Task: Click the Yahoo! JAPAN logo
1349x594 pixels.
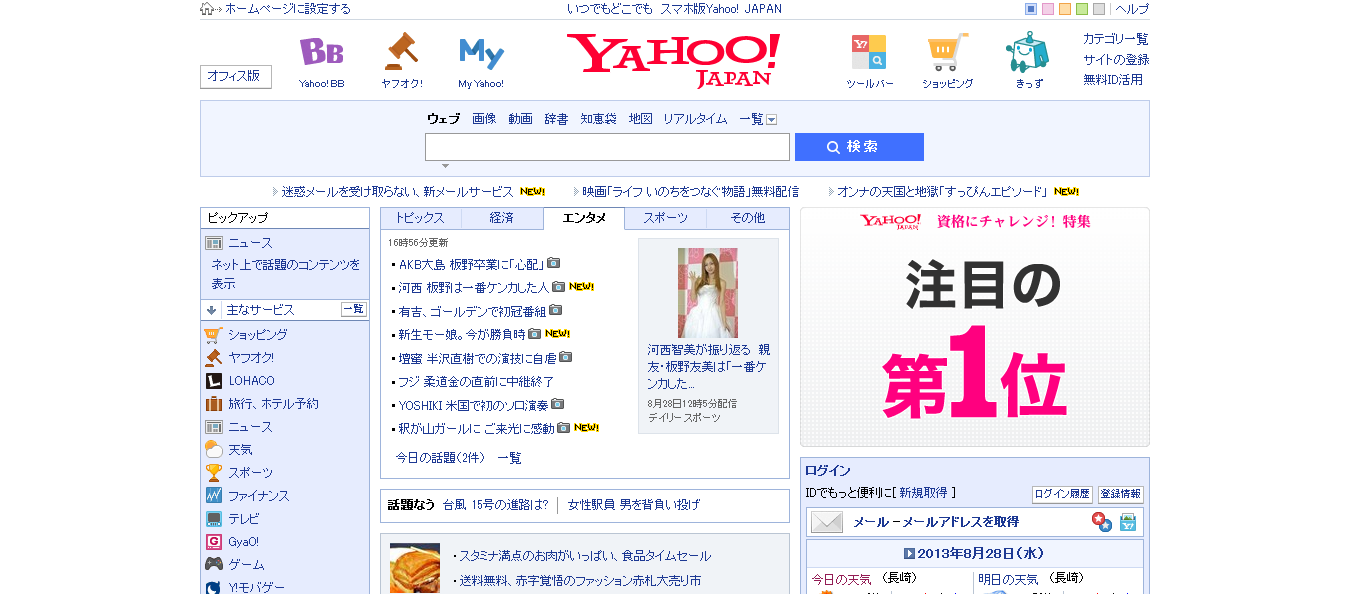Action: tap(673, 60)
